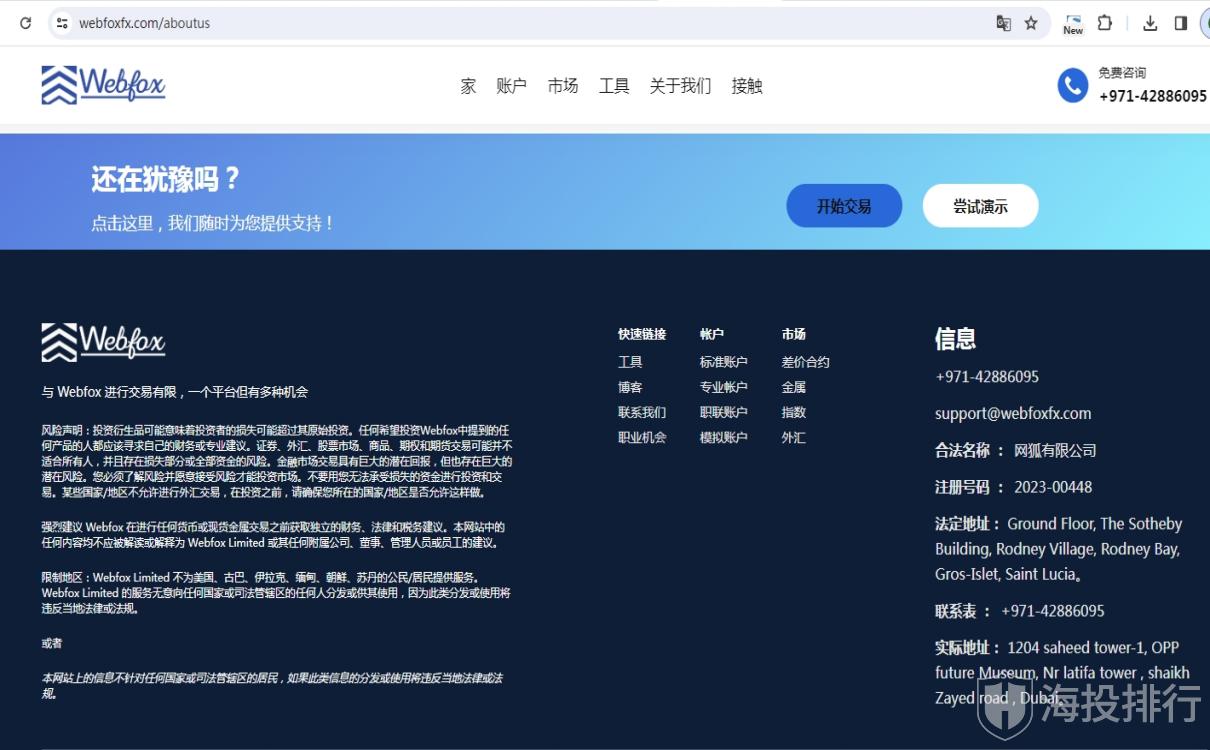Click the translate page icon
Image resolution: width=1210 pixels, height=750 pixels.
[x=1003, y=23]
